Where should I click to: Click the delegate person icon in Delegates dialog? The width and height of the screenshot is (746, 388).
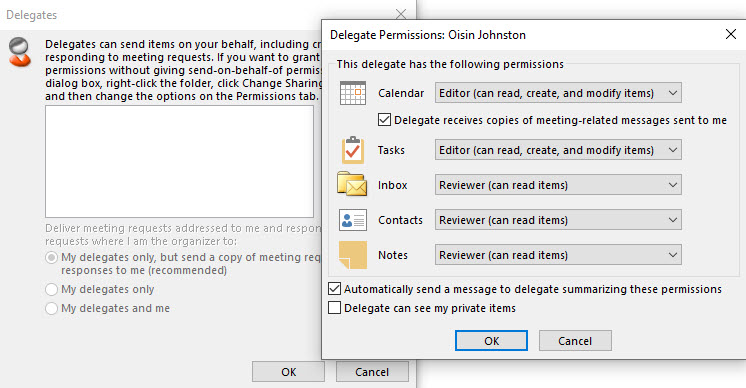click(x=20, y=52)
